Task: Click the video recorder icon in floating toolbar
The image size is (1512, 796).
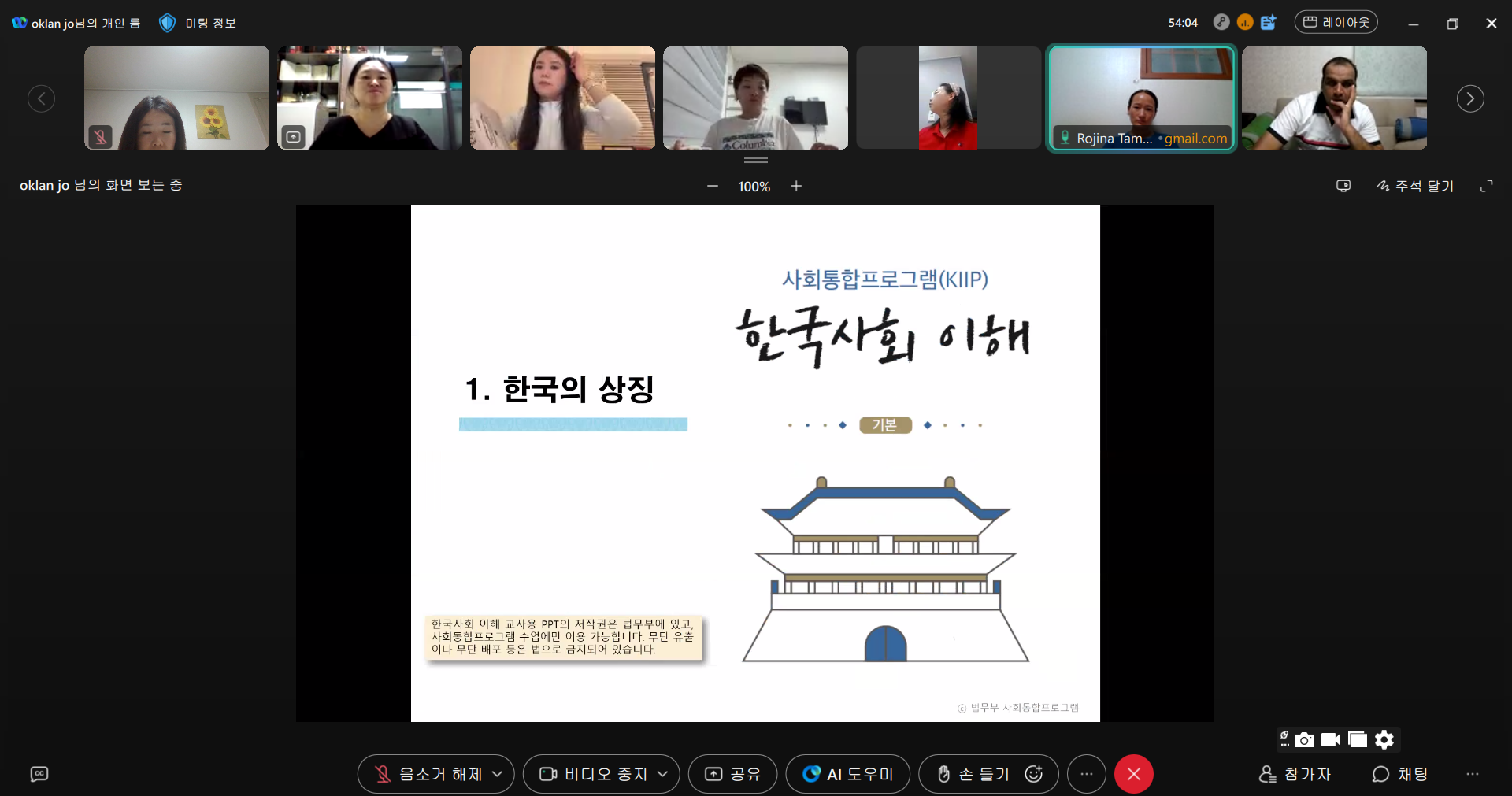Action: pyautogui.click(x=1331, y=739)
